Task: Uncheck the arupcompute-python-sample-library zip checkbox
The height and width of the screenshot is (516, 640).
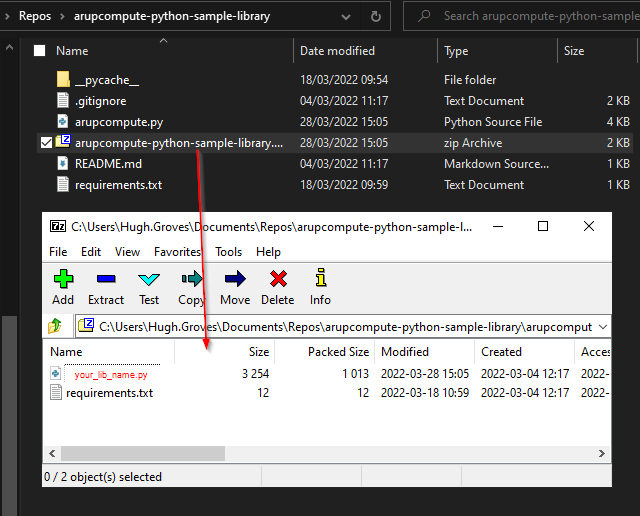Action: 47,143
